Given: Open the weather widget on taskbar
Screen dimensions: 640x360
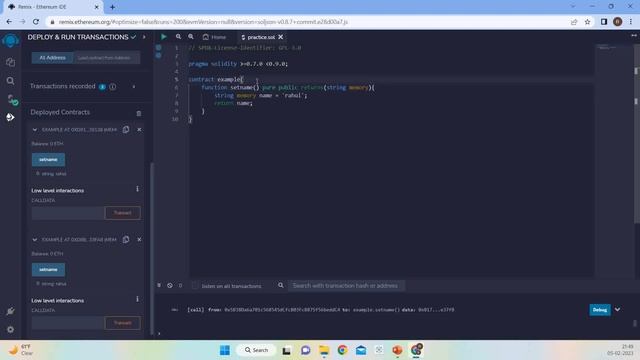Looking at the screenshot, I should coord(21,350).
